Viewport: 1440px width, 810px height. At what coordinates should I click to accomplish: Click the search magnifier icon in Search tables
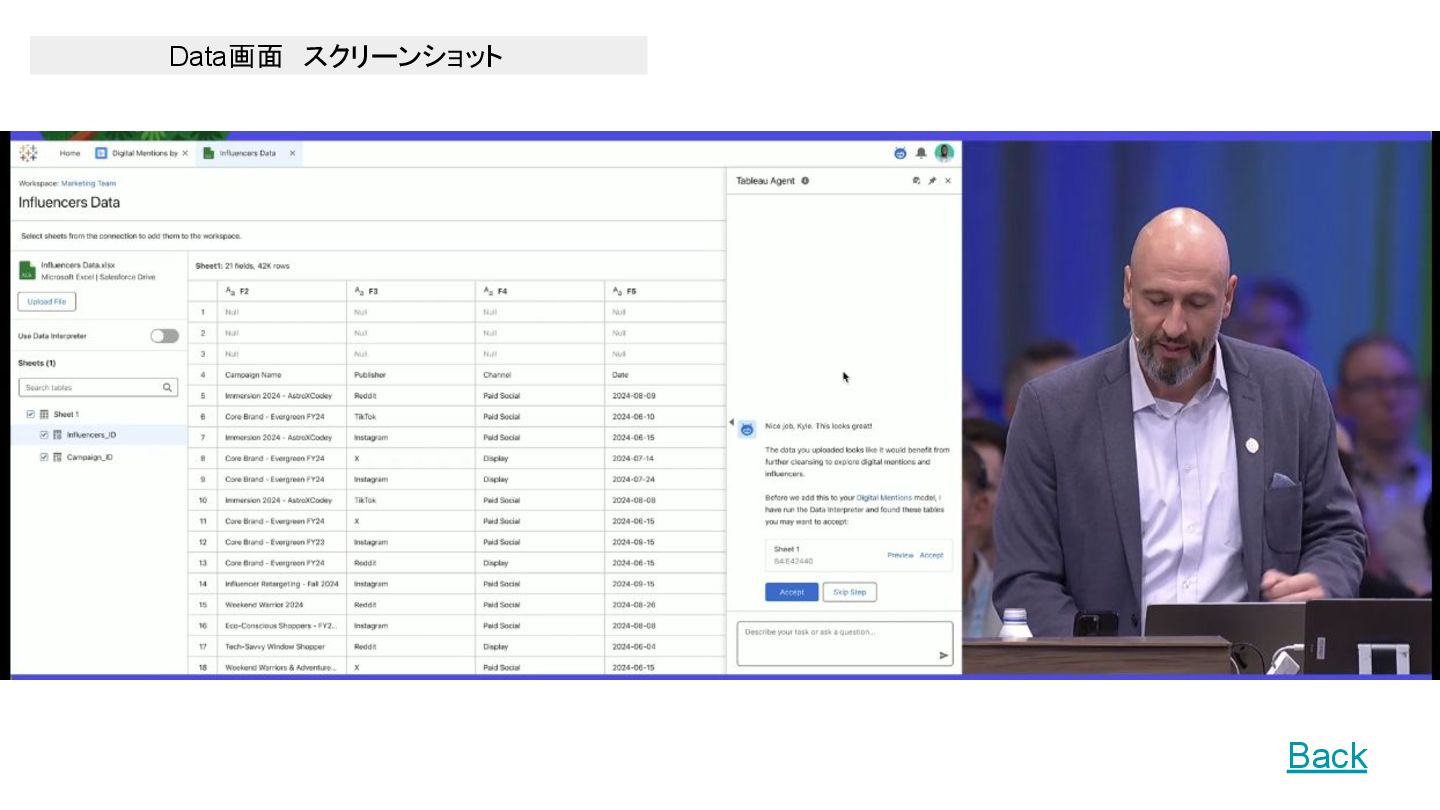click(x=167, y=387)
